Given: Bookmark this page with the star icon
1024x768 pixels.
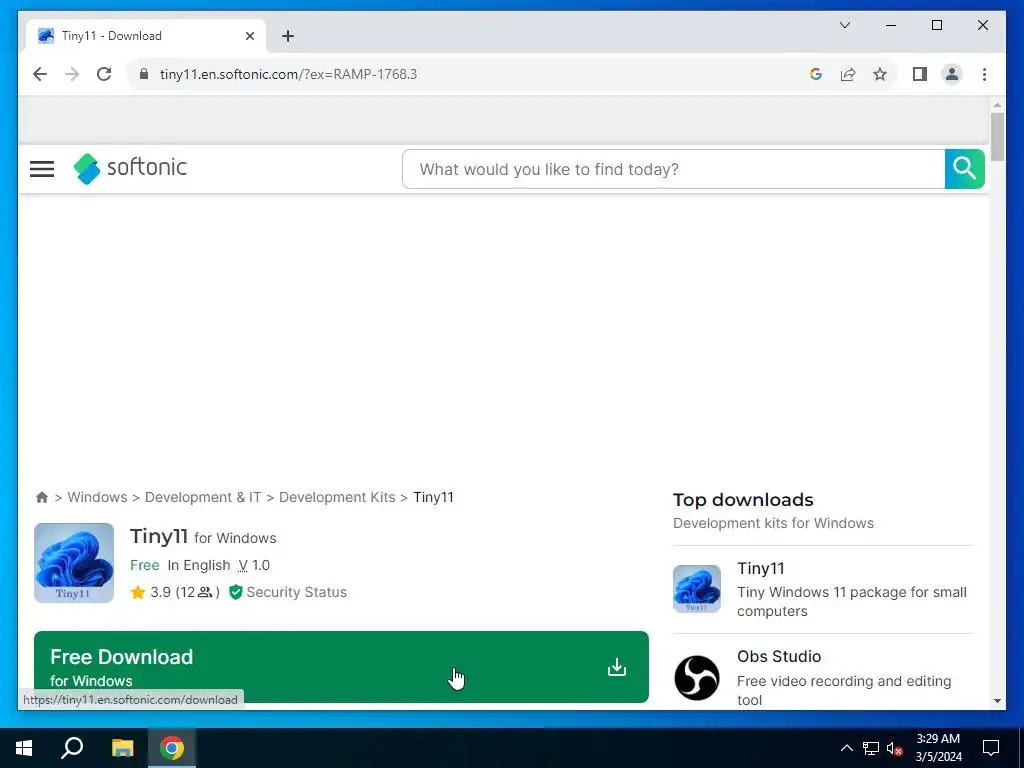Looking at the screenshot, I should coord(880,74).
